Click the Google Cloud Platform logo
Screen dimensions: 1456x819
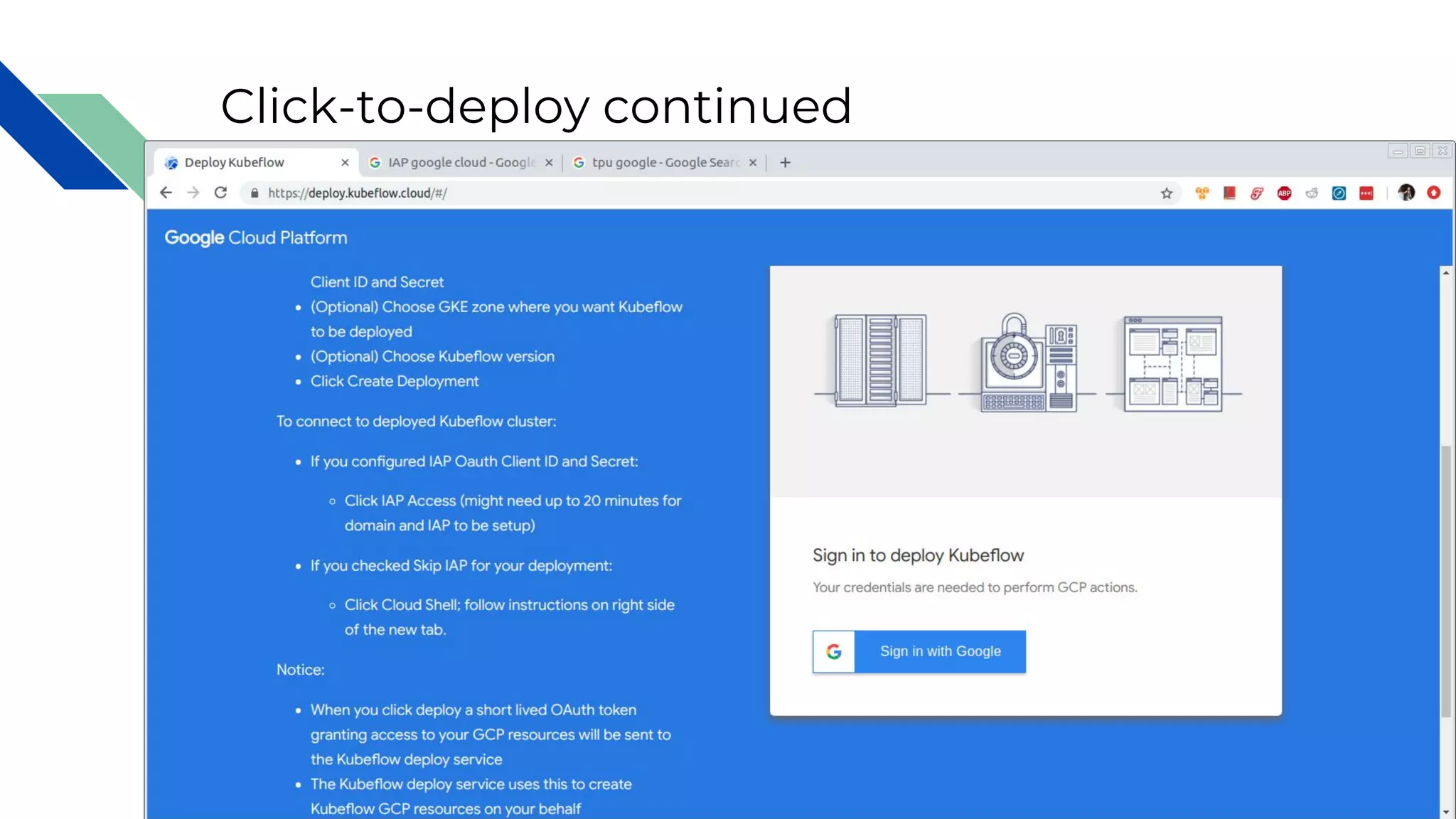256,237
